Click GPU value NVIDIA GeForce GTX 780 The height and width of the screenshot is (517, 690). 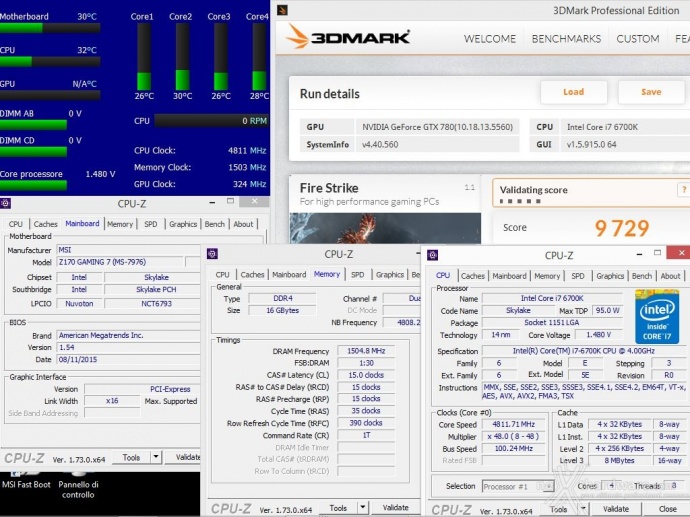pos(437,127)
